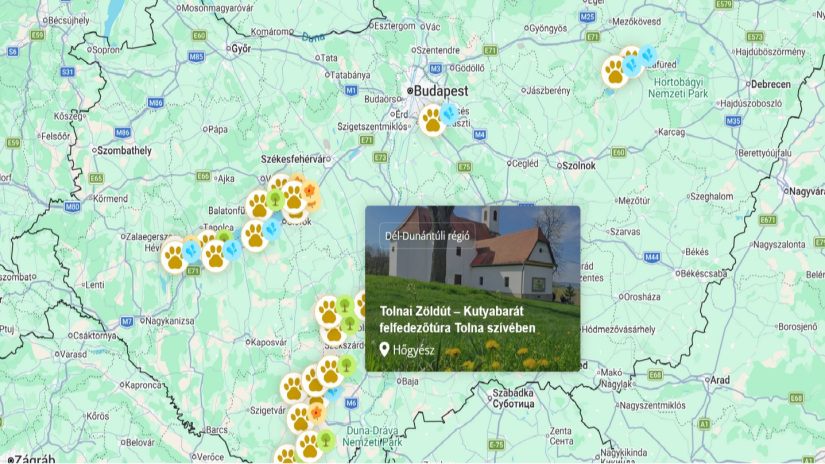Click the Dél-Dunántúli régió tag
Image resolution: width=825 pixels, height=464 pixels.
pos(427,236)
